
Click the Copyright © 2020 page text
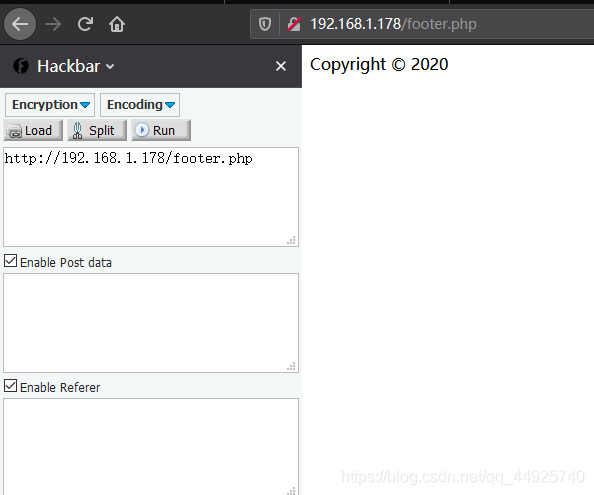[379, 64]
